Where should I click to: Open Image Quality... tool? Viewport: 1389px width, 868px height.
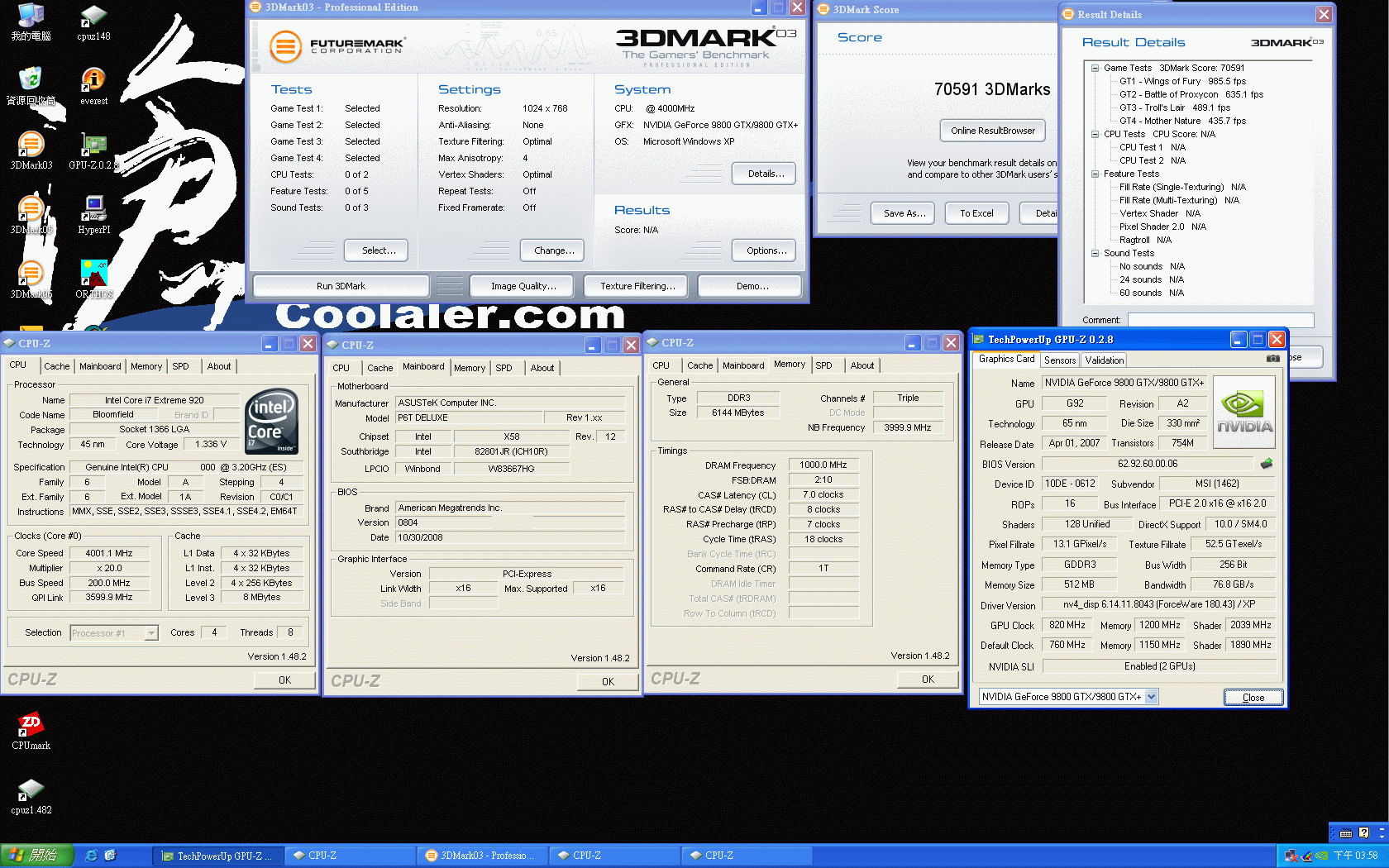pos(523,286)
